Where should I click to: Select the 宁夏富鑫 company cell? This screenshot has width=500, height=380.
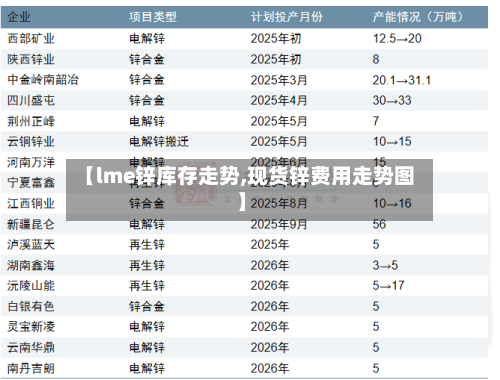(31, 183)
